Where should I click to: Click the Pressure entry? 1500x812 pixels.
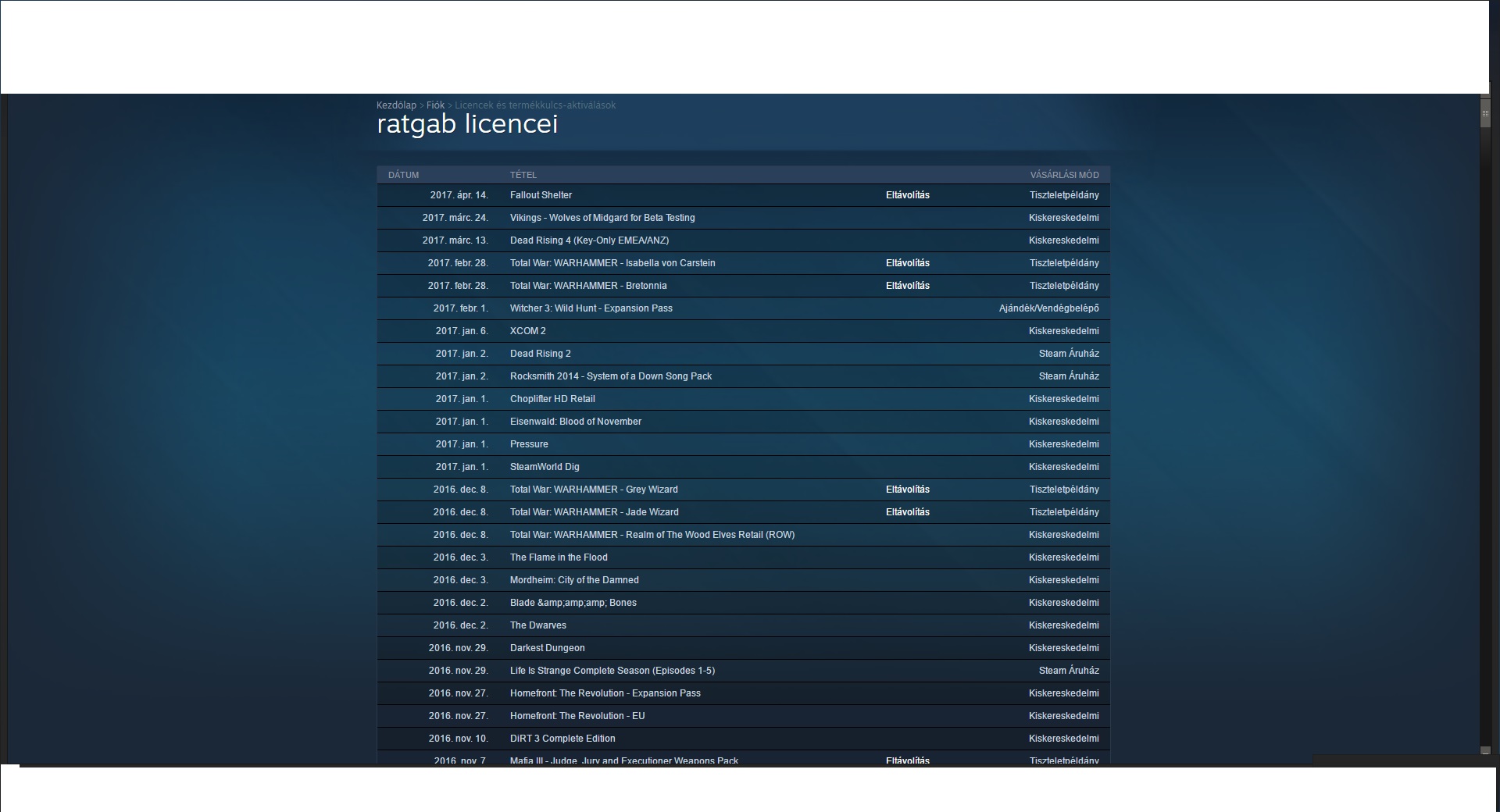pos(529,444)
